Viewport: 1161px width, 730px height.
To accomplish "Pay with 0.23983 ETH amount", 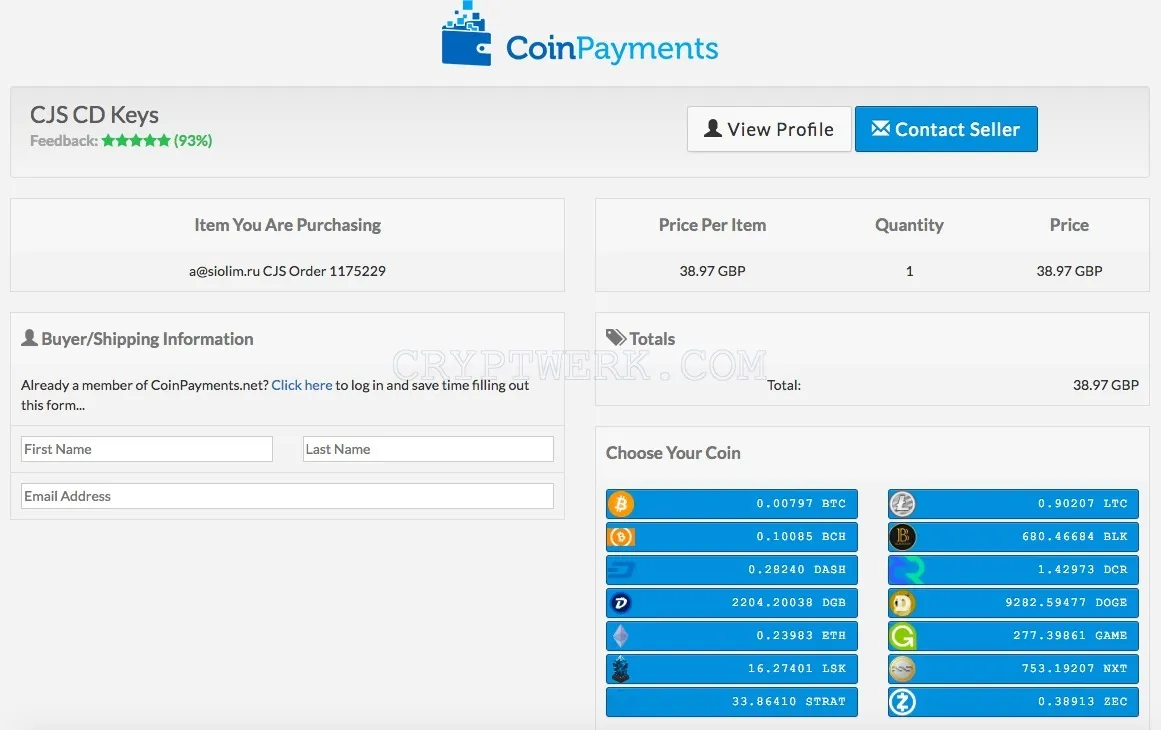I will pyautogui.click(x=732, y=635).
